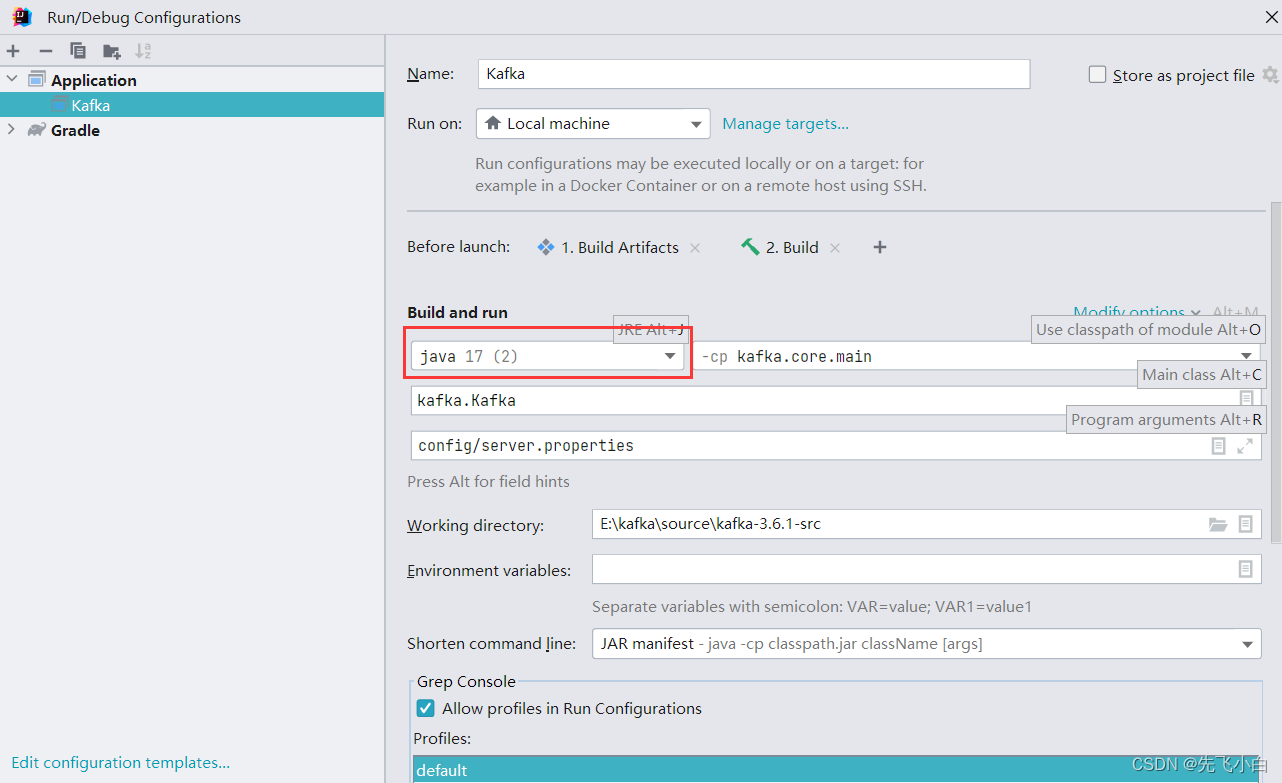
Task: Add a new before-launch task
Action: click(880, 248)
